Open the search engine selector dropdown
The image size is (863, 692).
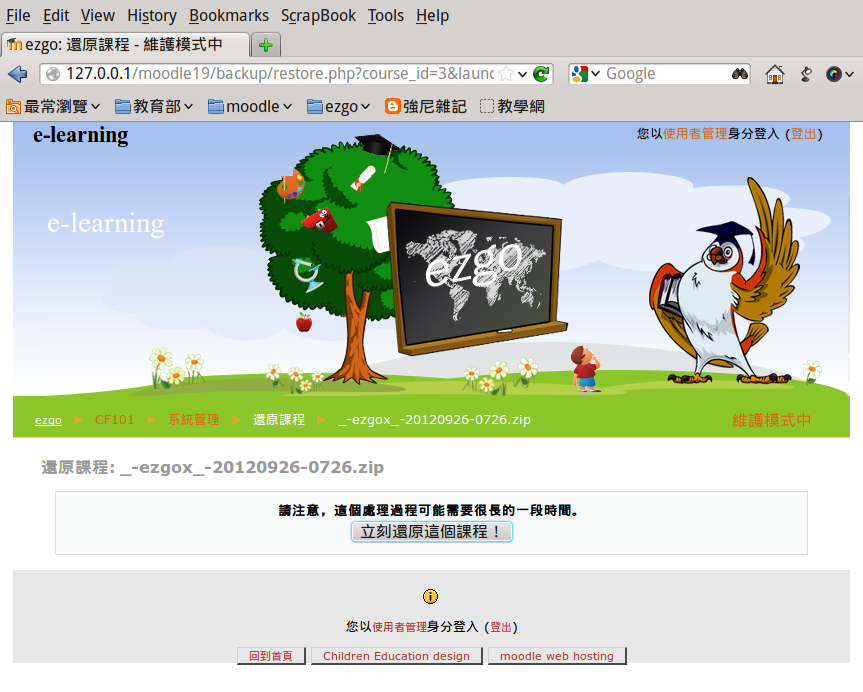coord(596,74)
